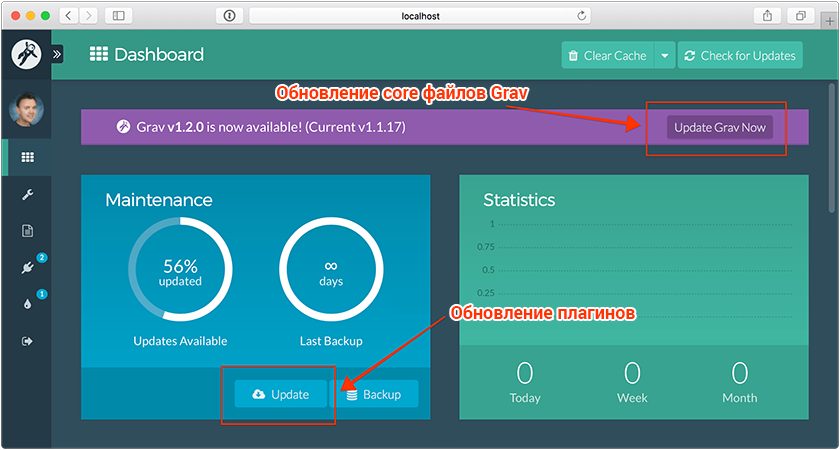840x450 pixels.
Task: Open Themes droplet icon in sidebar
Action: click(27, 304)
